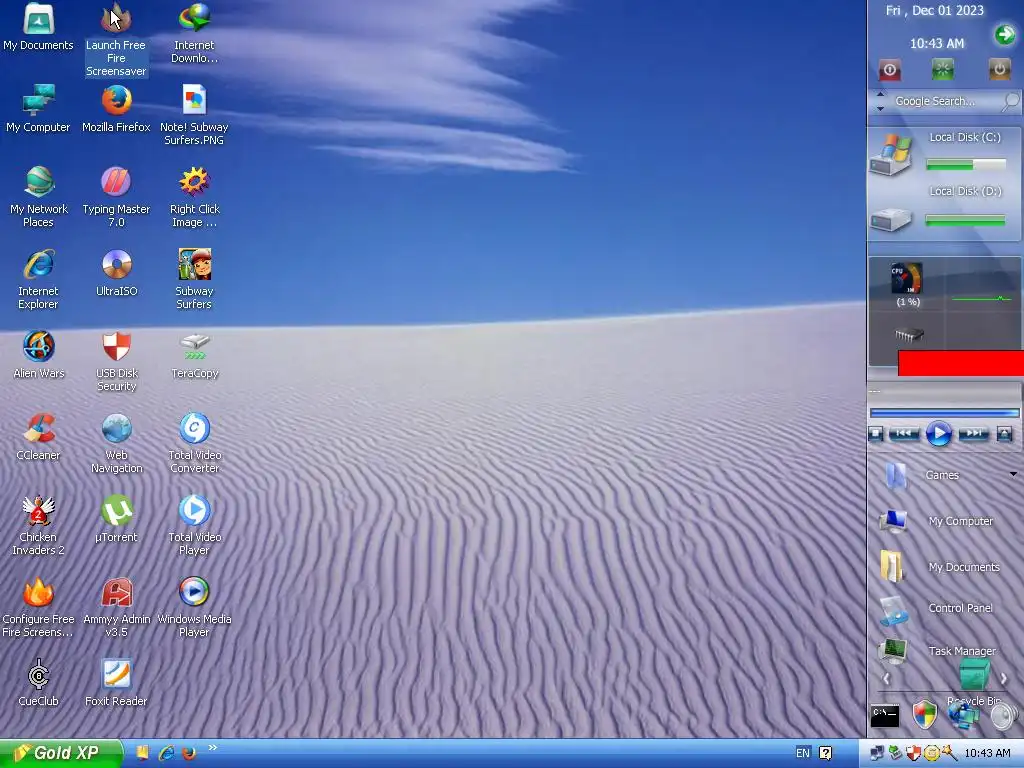This screenshot has height=768, width=1024.
Task: Launch Internet Explorer from quick launch
Action: point(167,753)
